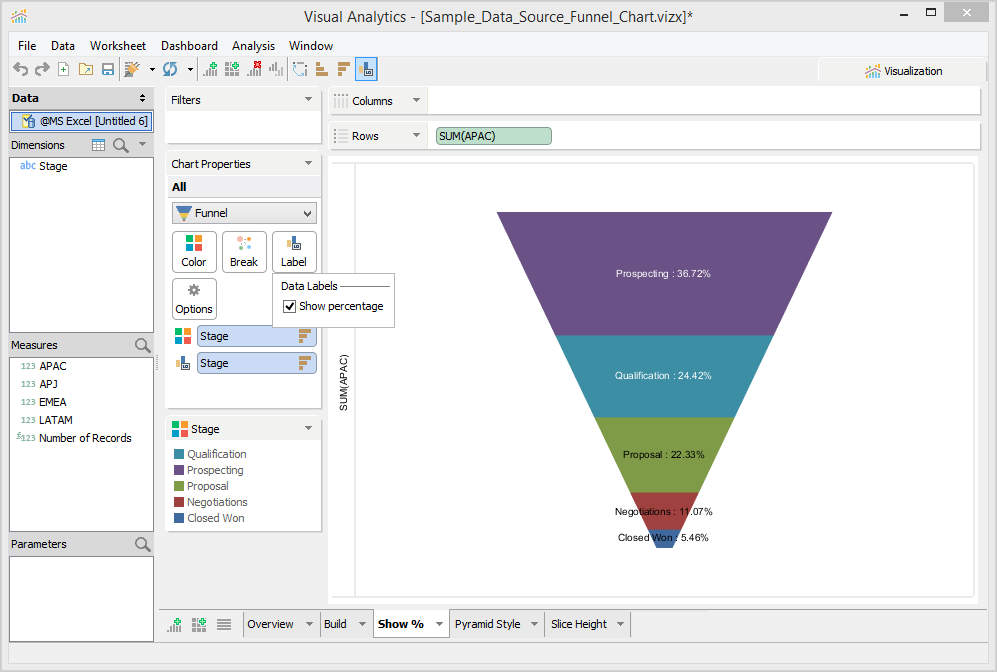Click the Label button in Chart Properties
This screenshot has width=997, height=672.
click(294, 252)
